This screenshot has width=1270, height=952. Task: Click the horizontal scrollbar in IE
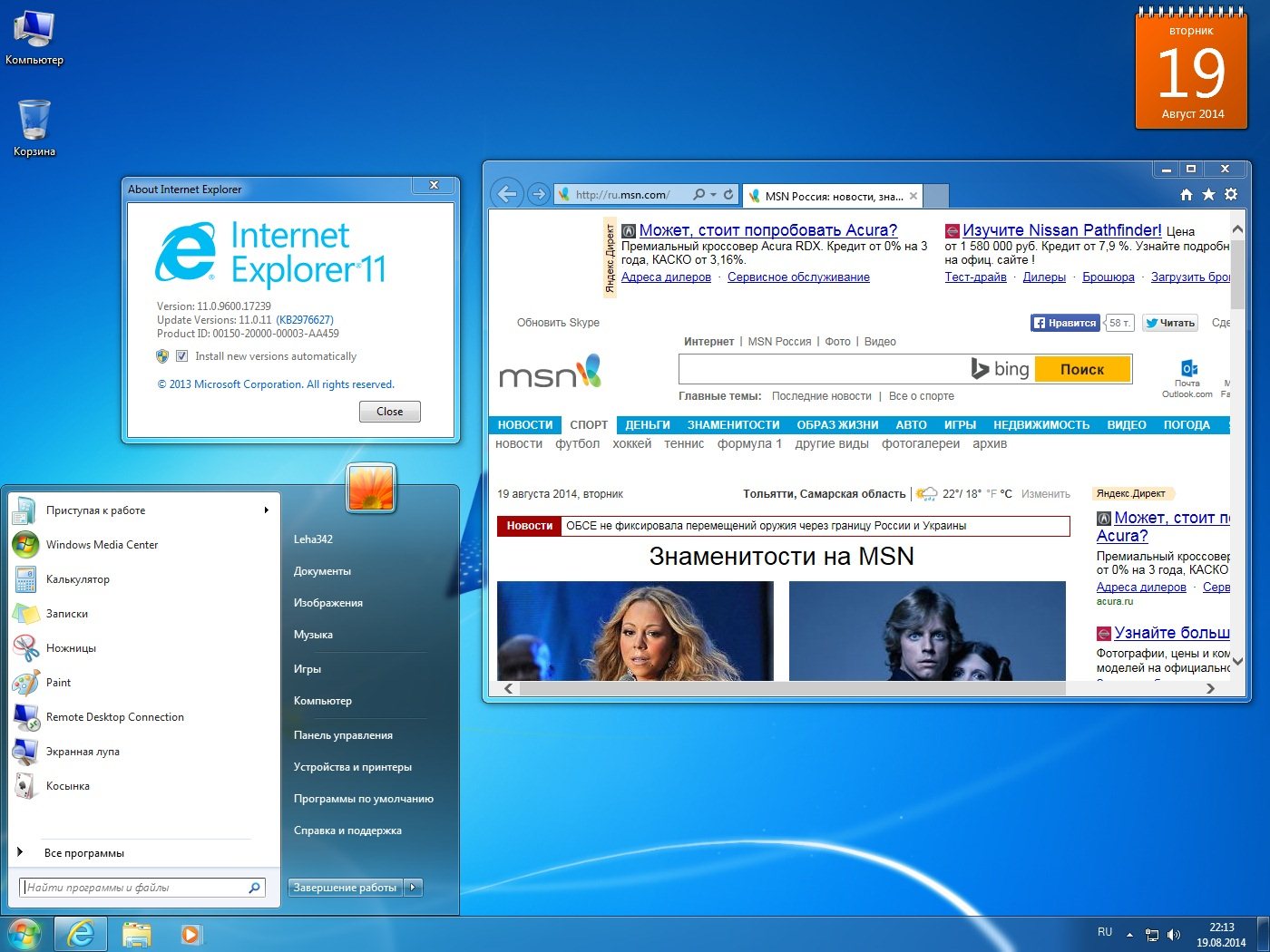click(x=792, y=689)
